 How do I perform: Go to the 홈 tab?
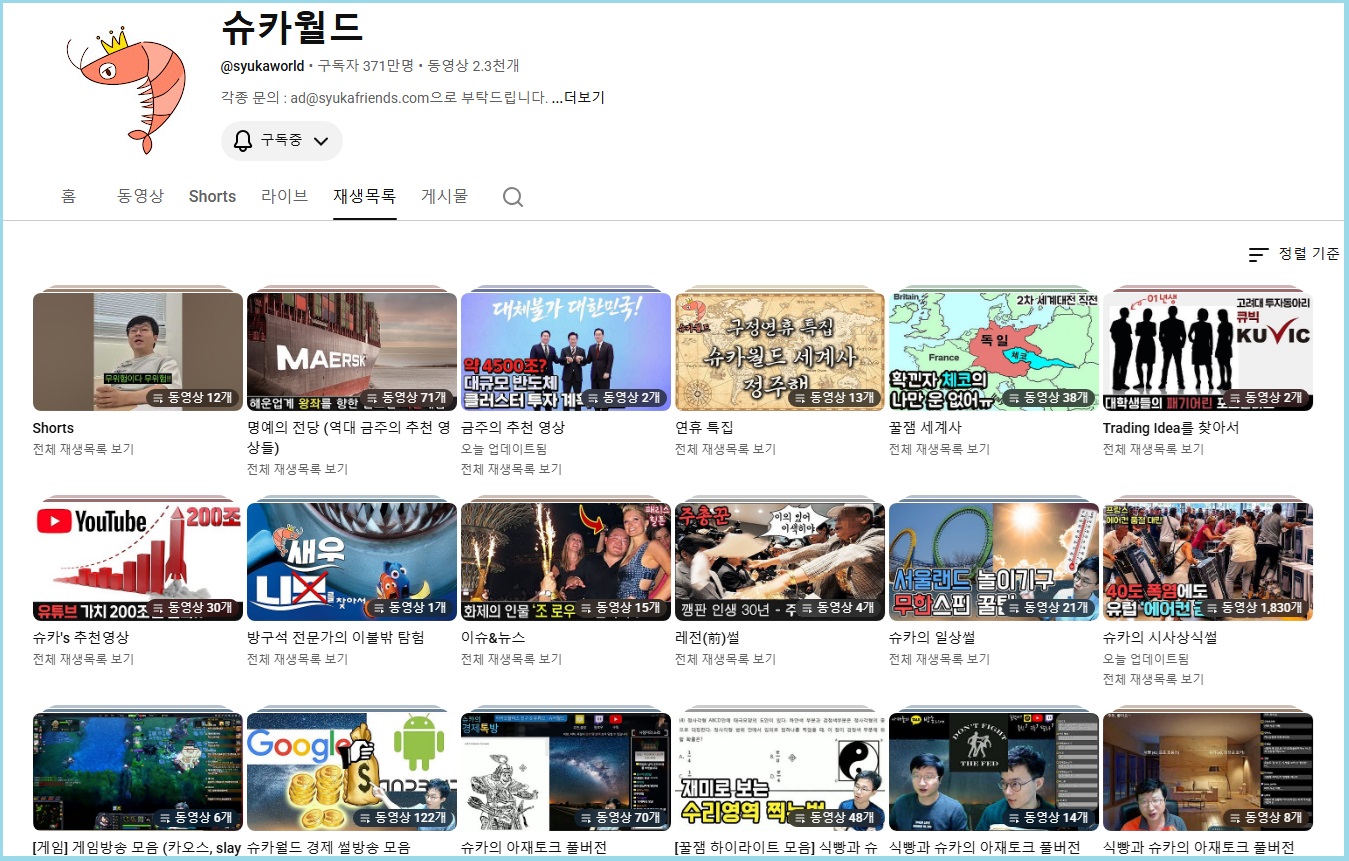tap(68, 196)
